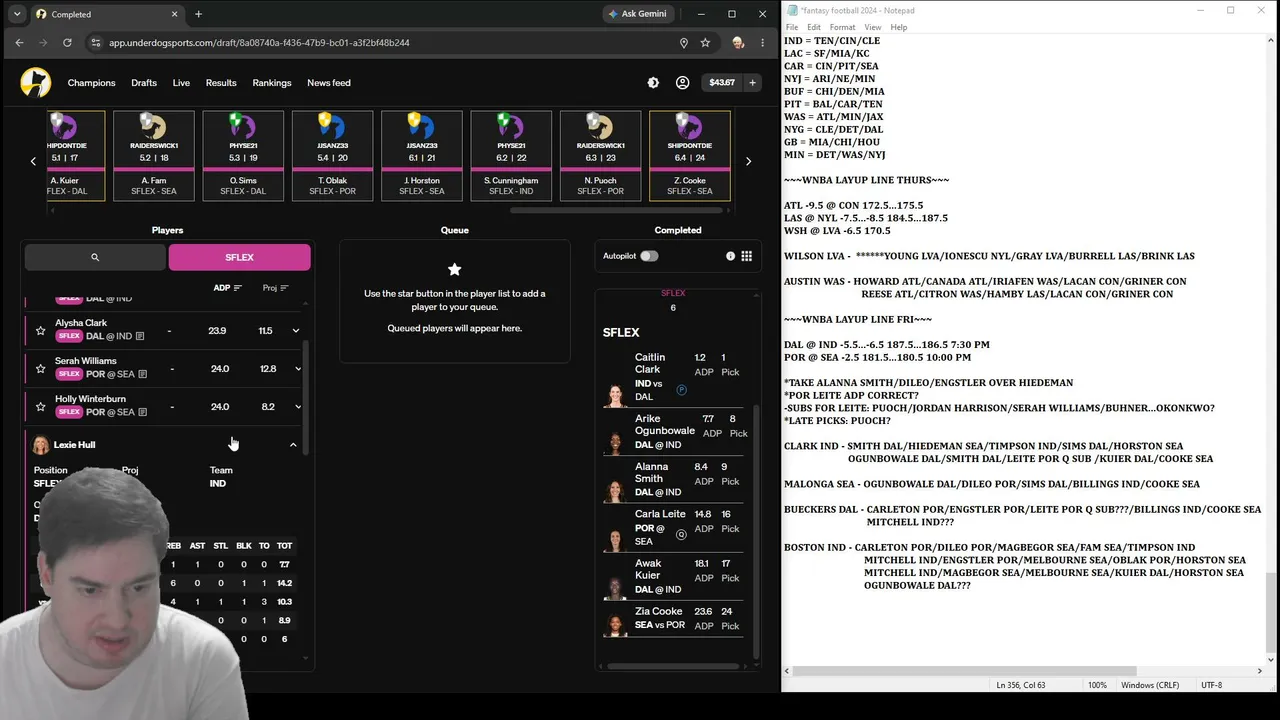Click Caitlin Clark in the completed roster
Screen dimensions: 1280x720
click(674, 377)
